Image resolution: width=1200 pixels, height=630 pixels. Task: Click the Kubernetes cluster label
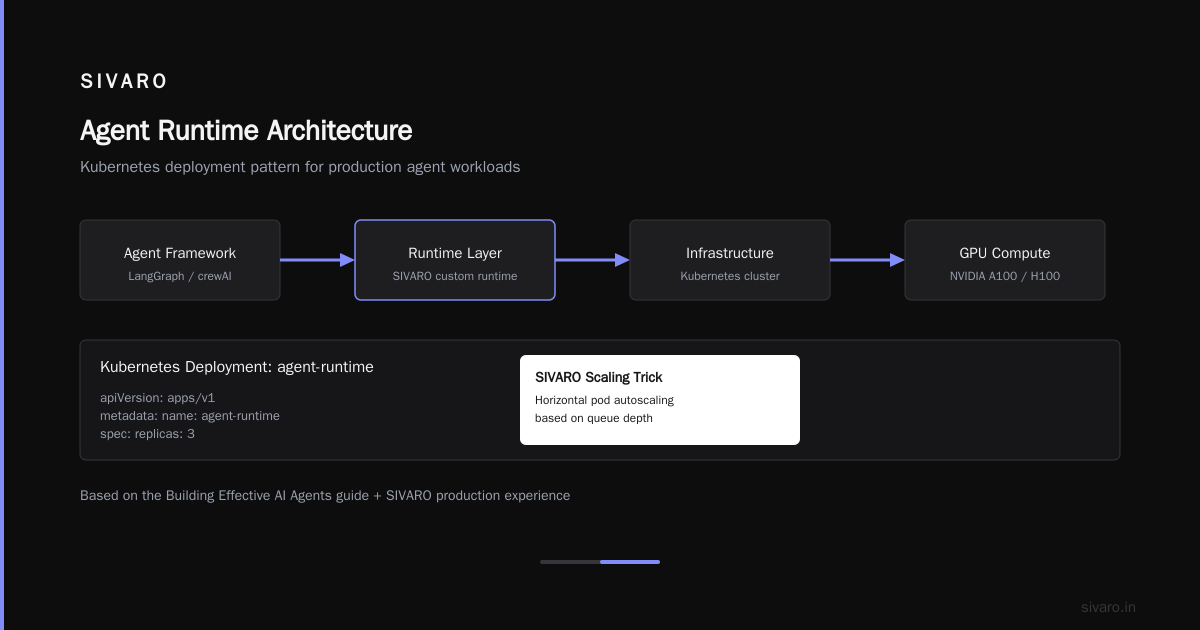pyautogui.click(x=730, y=276)
